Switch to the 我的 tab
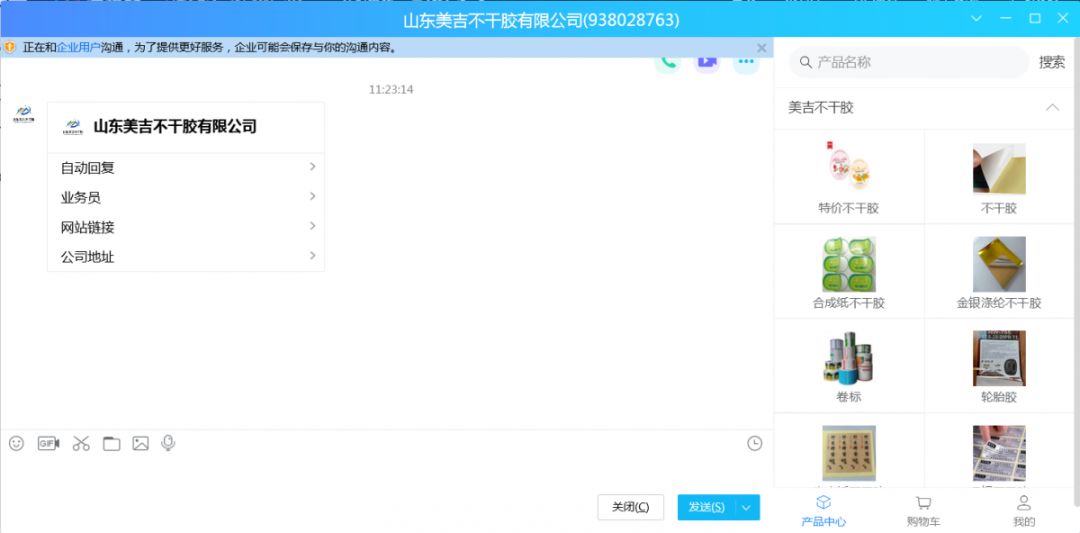The height and width of the screenshot is (533, 1080). tap(1024, 511)
